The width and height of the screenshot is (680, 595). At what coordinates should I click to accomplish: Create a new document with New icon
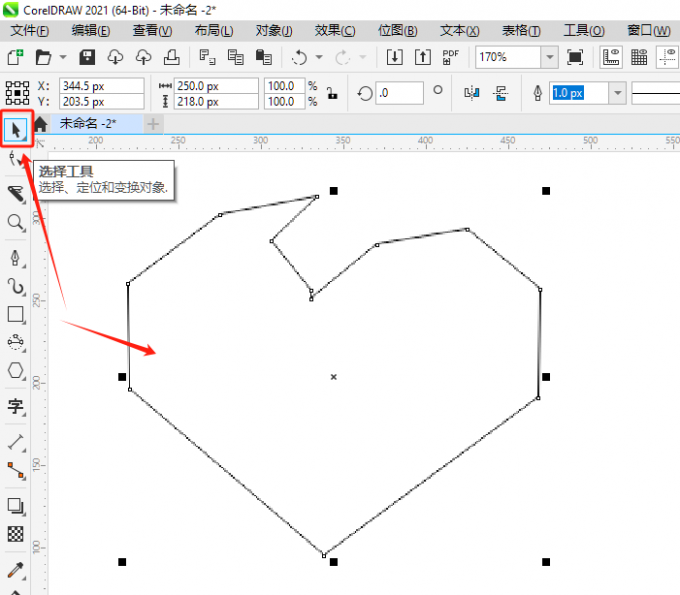tap(16, 57)
